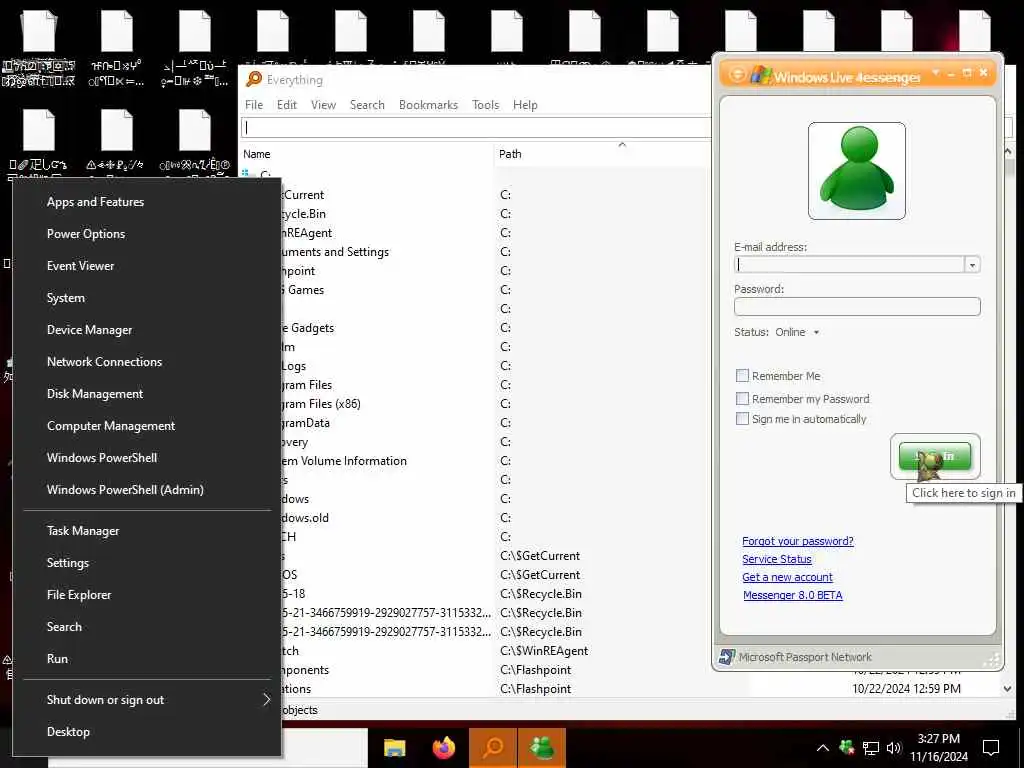
Task: Click Get a new account link
Action: pyautogui.click(x=787, y=577)
